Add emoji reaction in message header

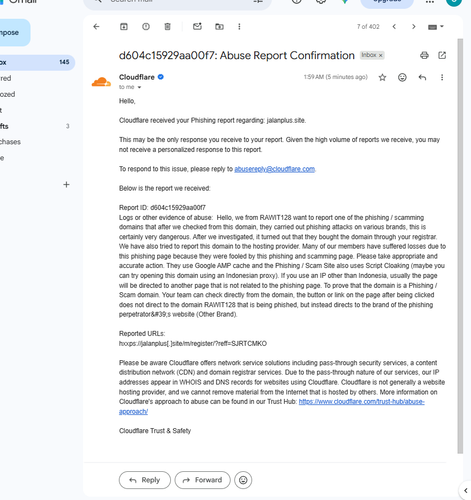click(402, 77)
